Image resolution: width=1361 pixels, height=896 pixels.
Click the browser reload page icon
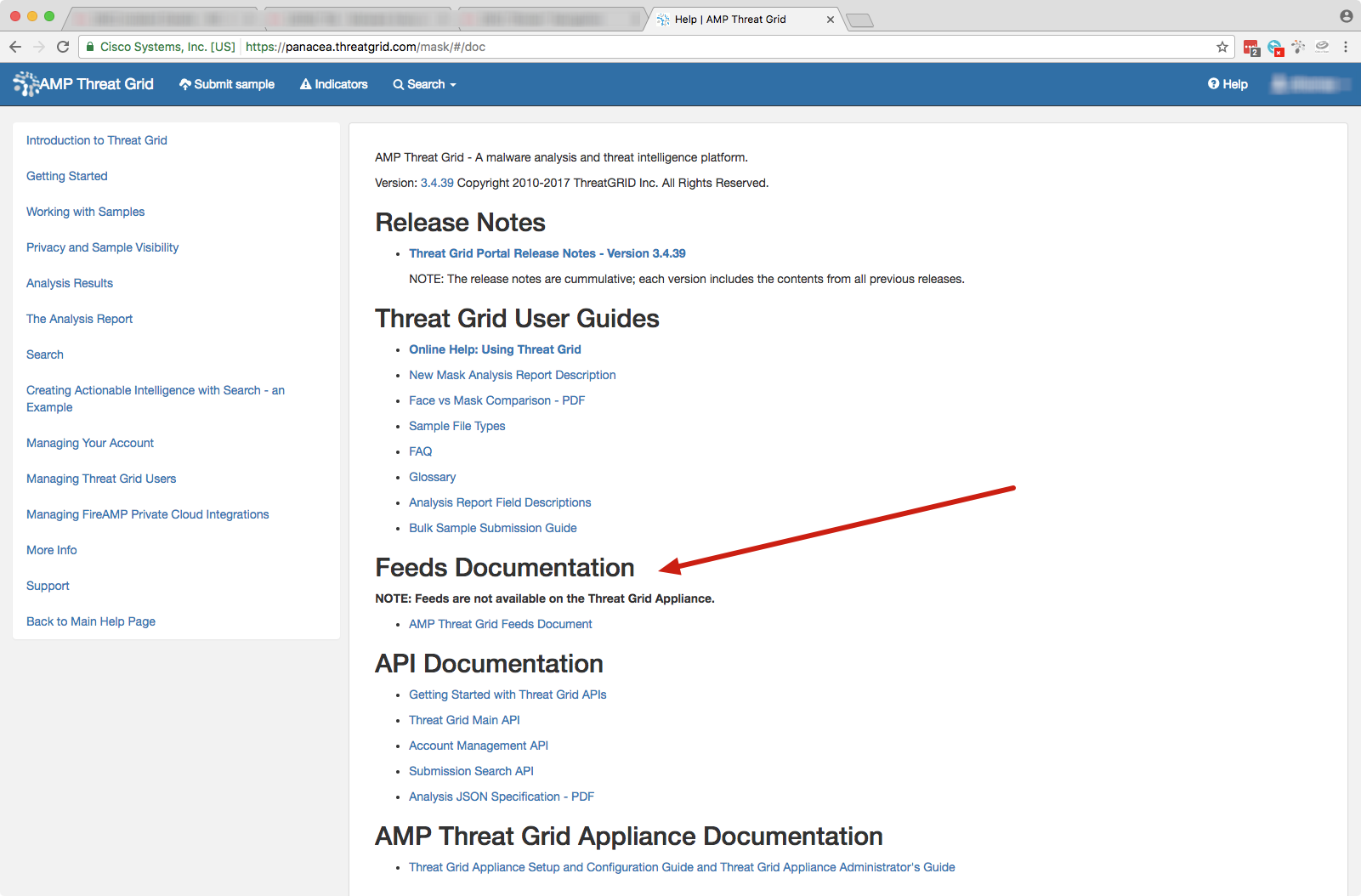[63, 47]
